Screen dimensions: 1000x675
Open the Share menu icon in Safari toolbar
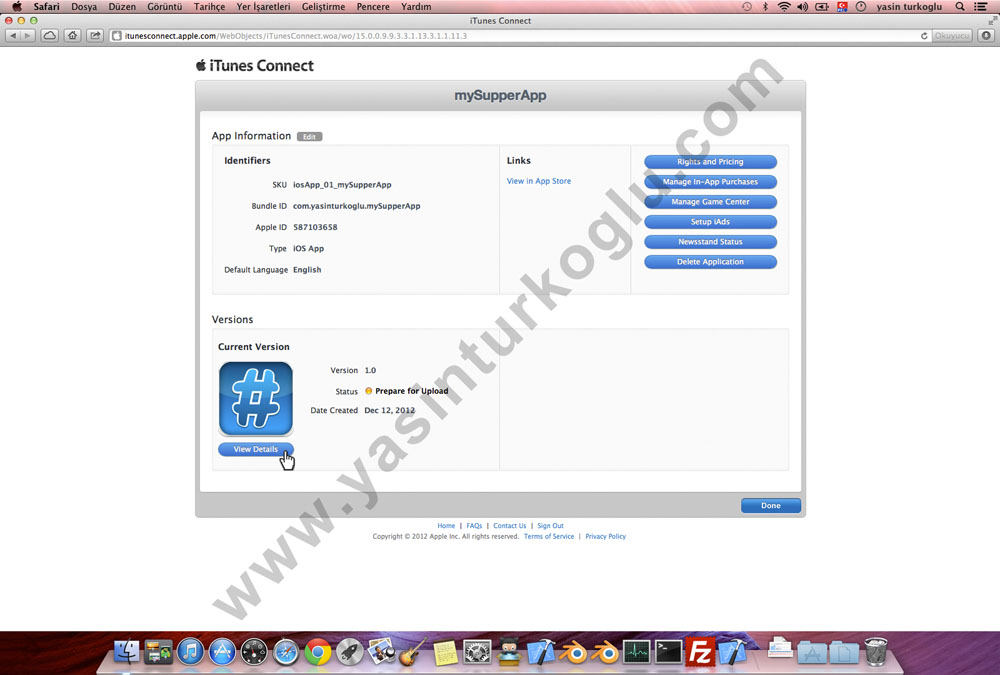[x=95, y=36]
